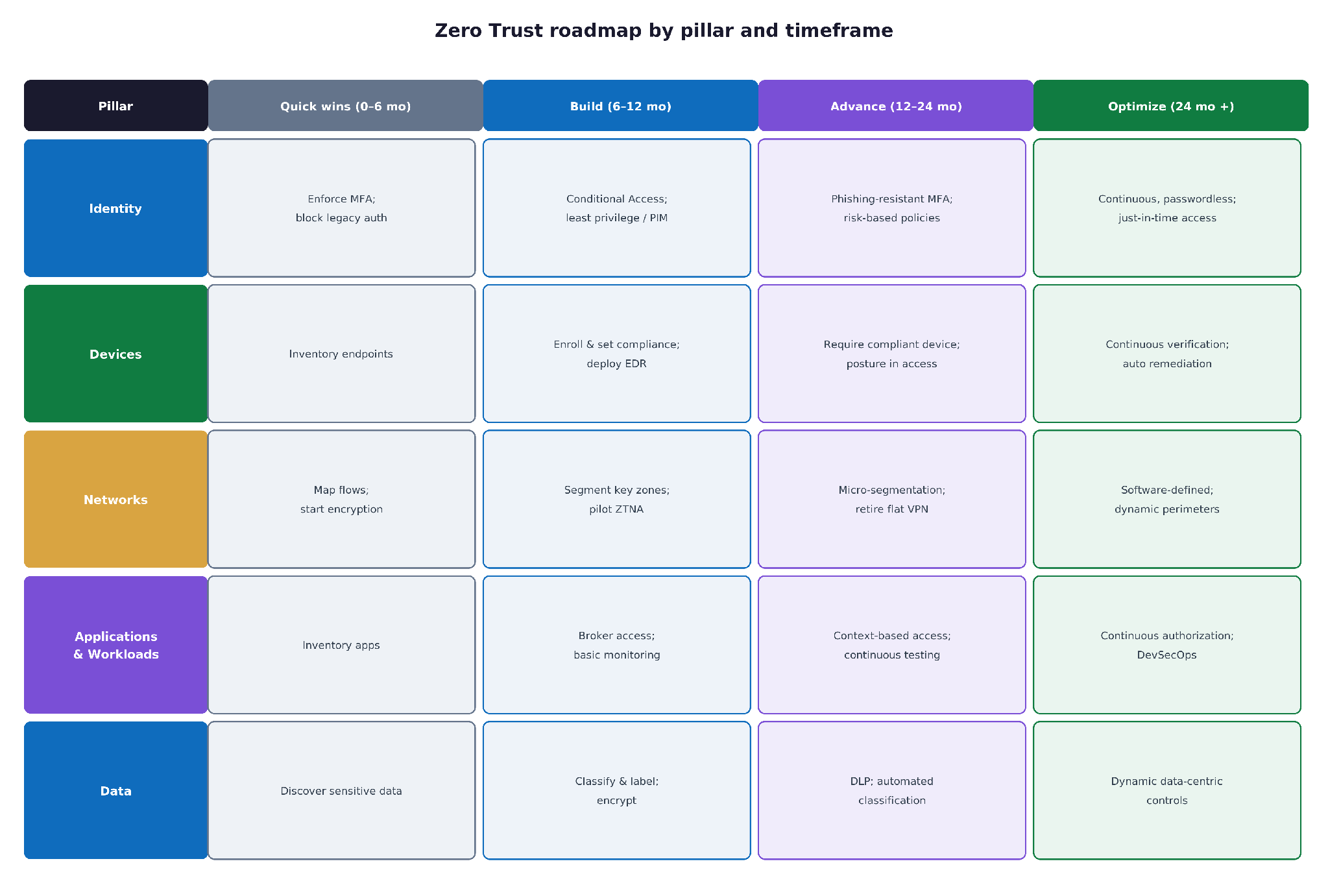Click the 'Inventory apps' cell
Screen dimensions: 1328x896
341,645
